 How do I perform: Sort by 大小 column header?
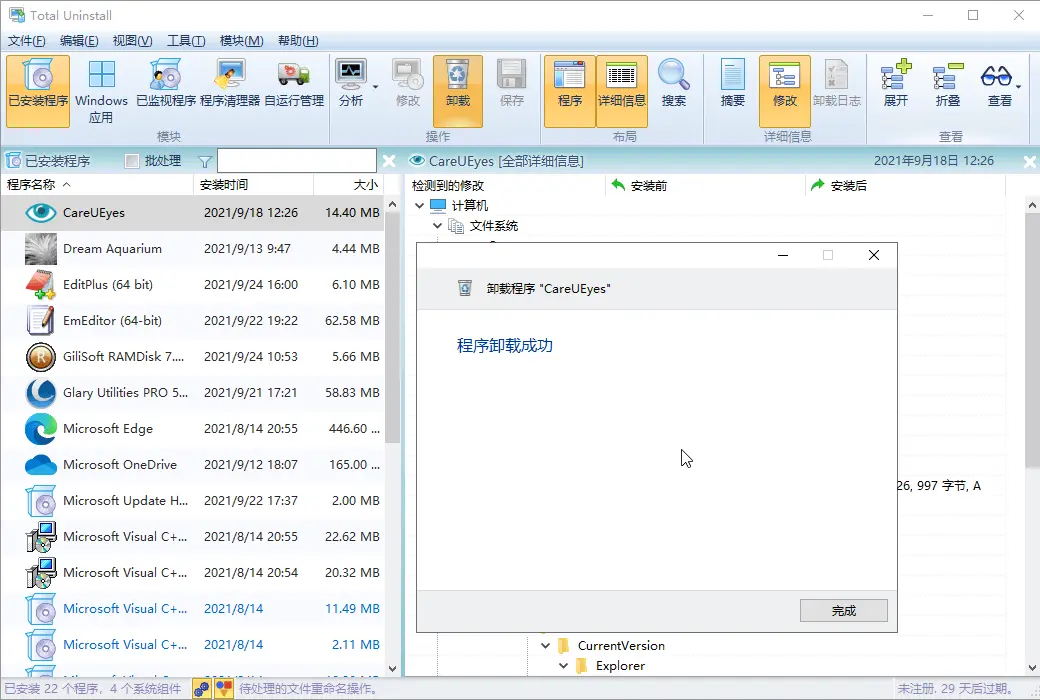point(349,184)
